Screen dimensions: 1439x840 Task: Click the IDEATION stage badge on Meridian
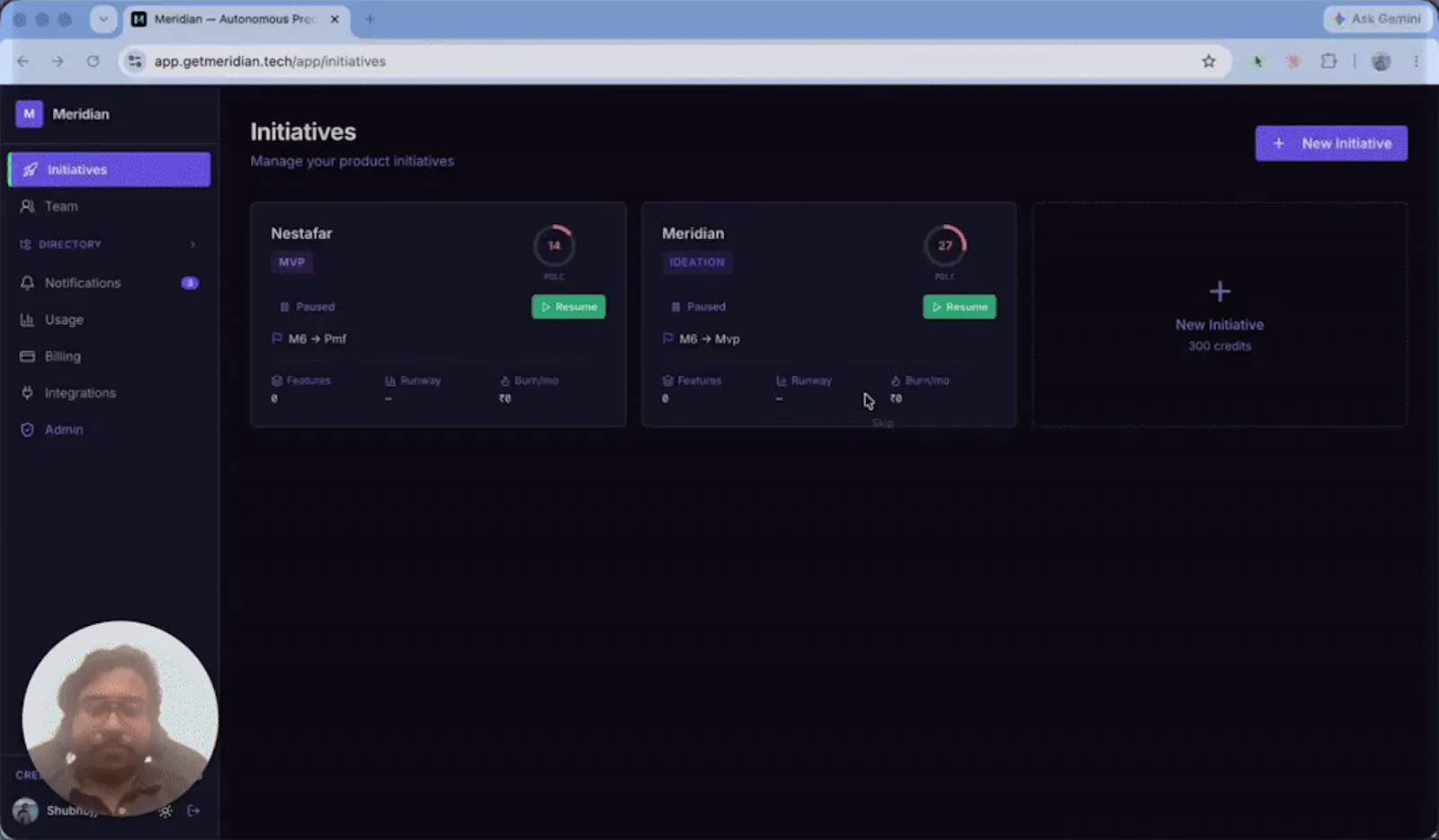697,263
